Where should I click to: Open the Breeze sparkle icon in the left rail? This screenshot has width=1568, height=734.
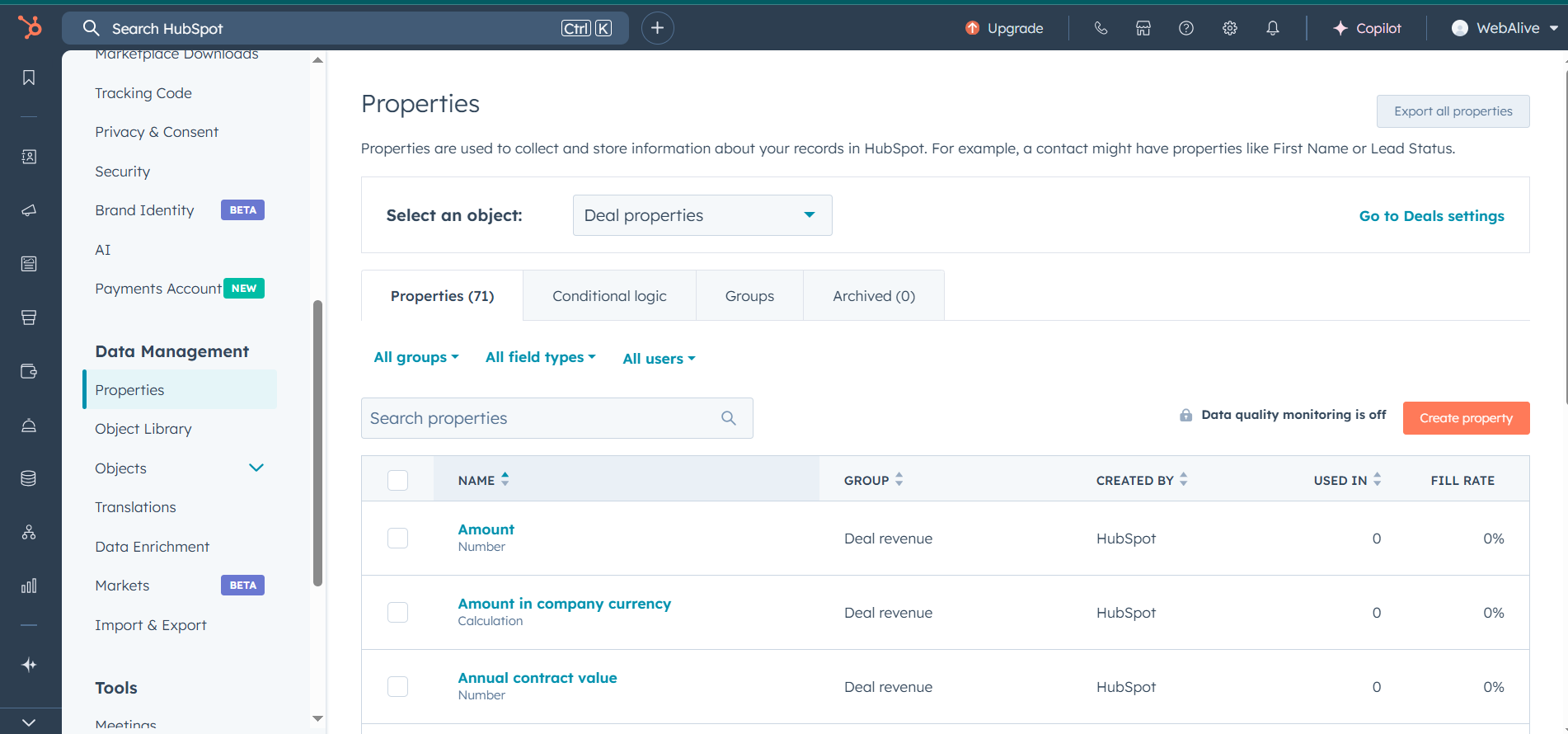coord(29,665)
